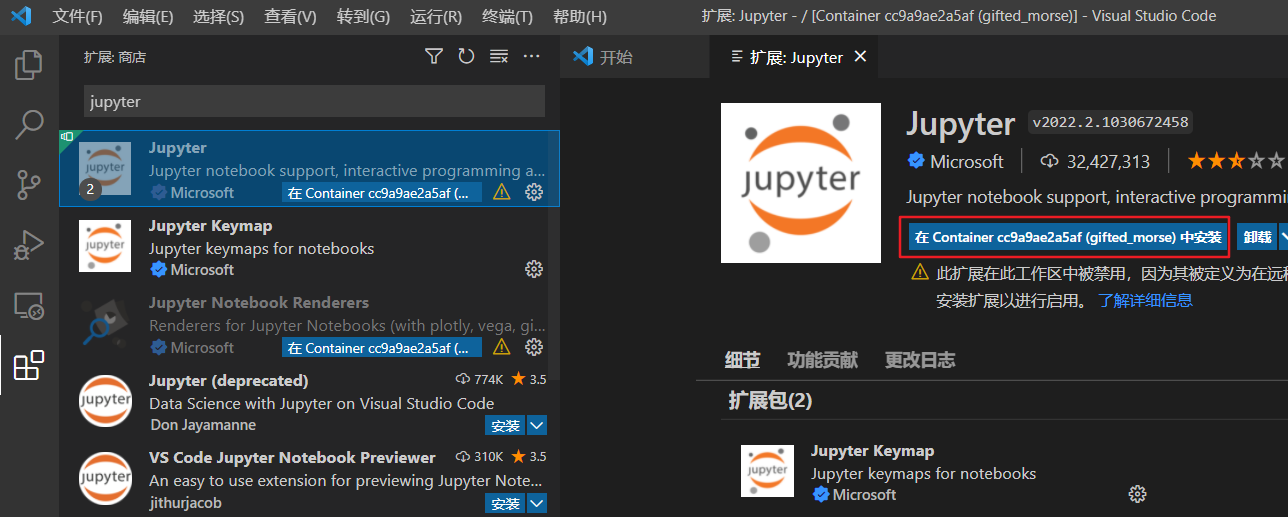Select Jupyter extension in the list
This screenshot has width=1288, height=517.
[309, 169]
